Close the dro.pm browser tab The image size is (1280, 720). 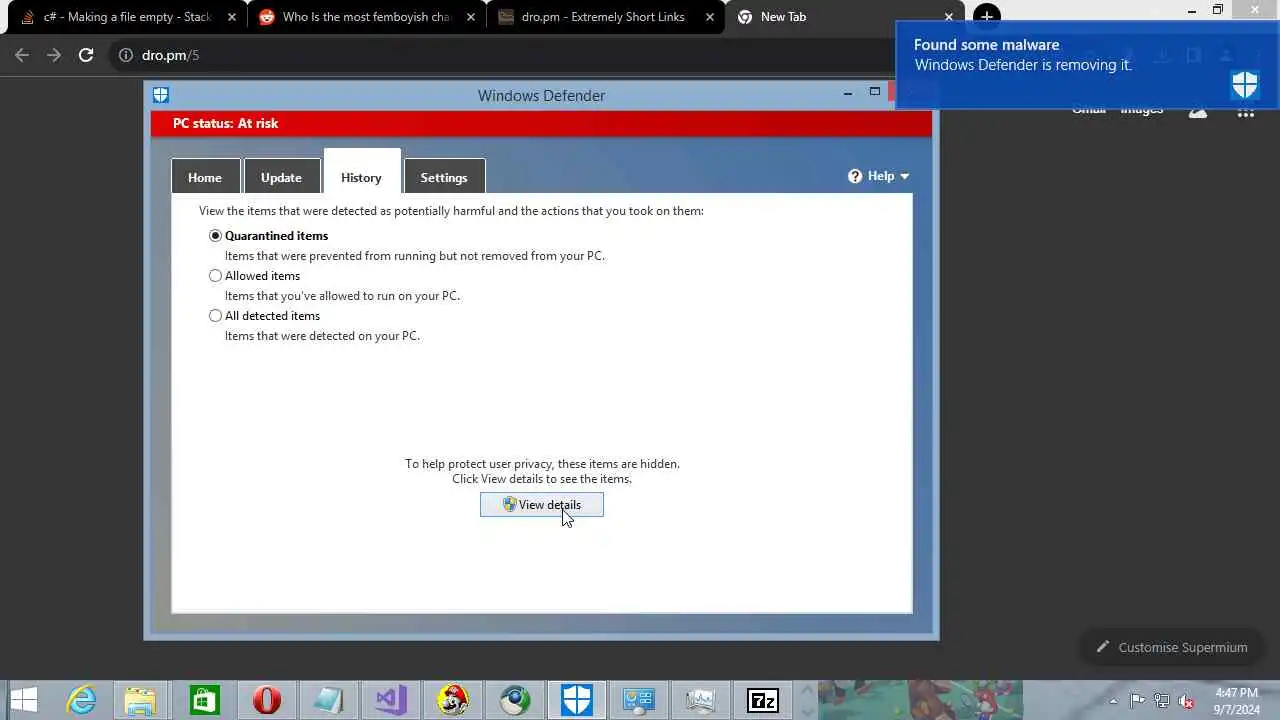click(x=711, y=17)
